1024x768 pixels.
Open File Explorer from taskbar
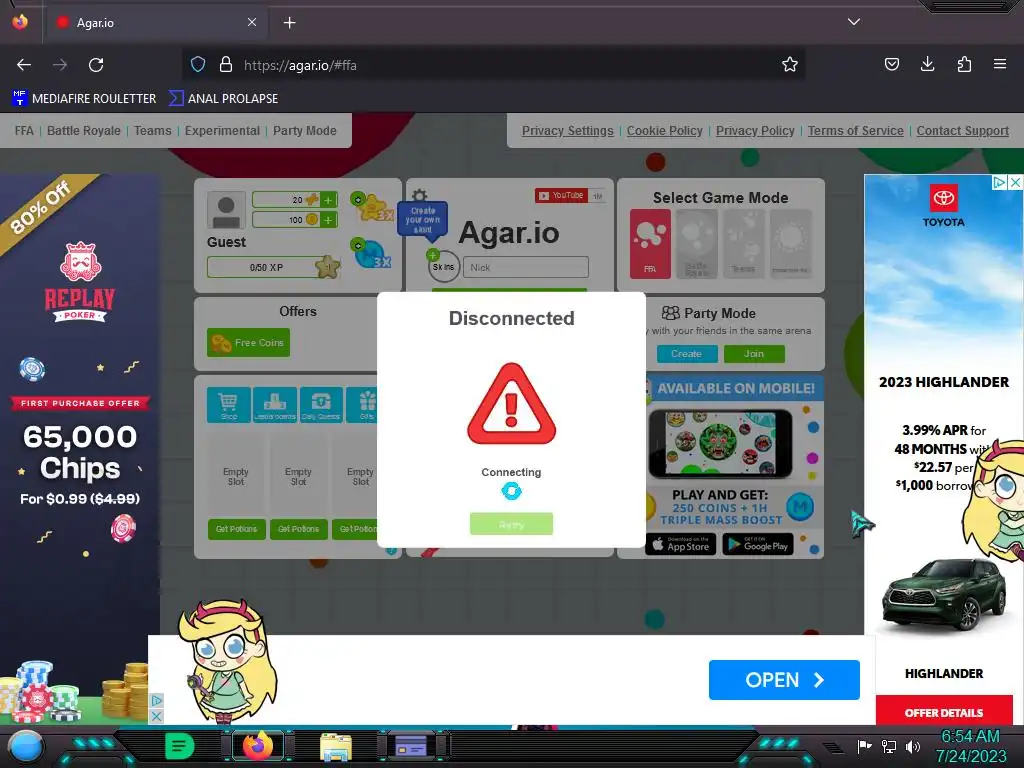[336, 746]
